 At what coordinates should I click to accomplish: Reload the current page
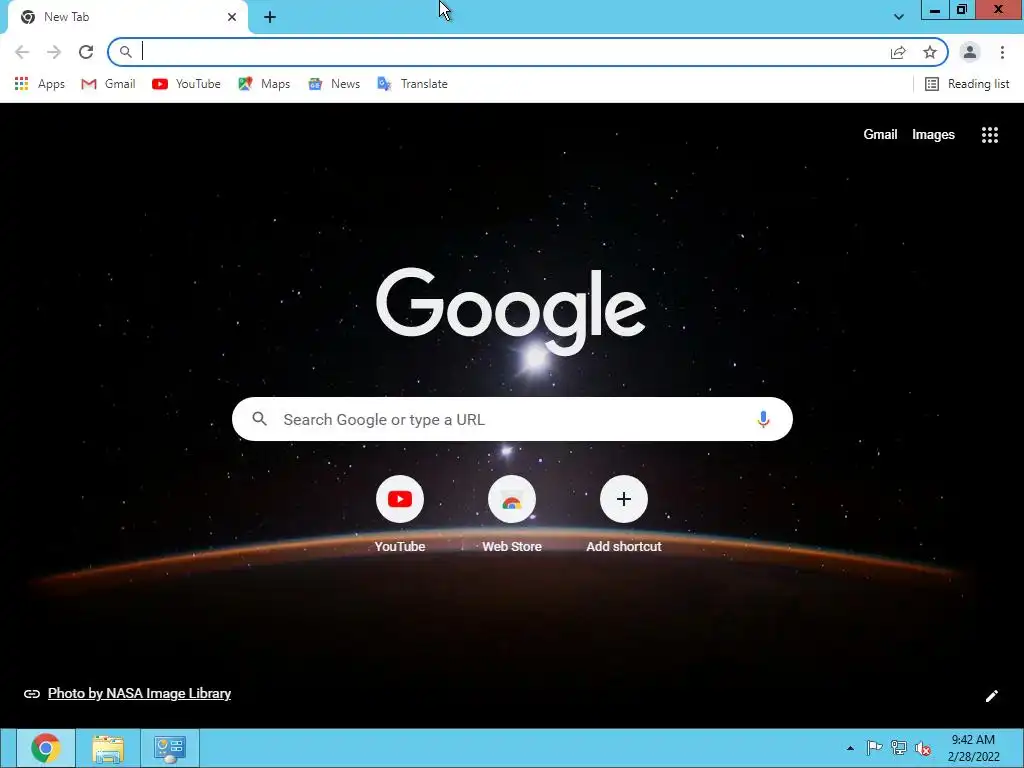tap(86, 52)
